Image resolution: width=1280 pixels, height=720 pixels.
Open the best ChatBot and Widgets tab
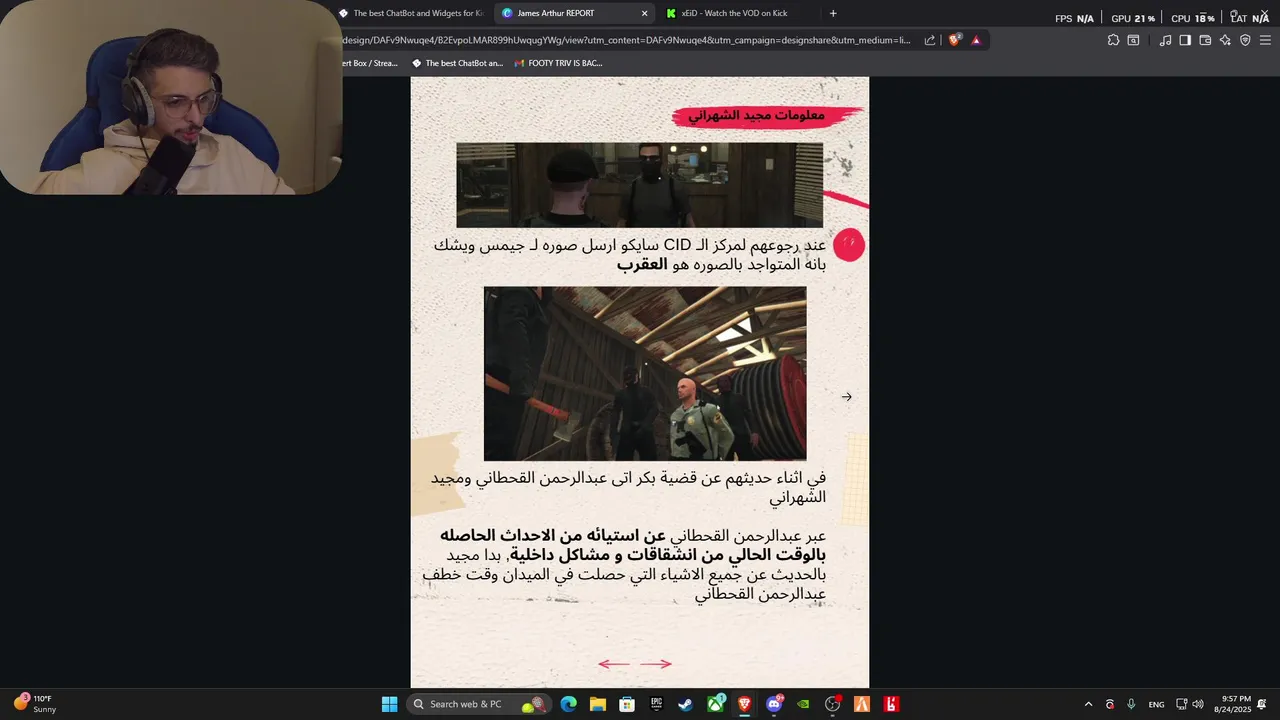coord(411,13)
